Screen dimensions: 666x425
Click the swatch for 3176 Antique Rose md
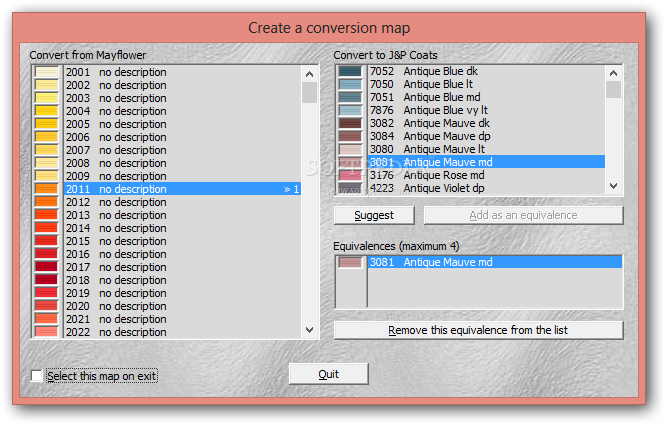350,175
